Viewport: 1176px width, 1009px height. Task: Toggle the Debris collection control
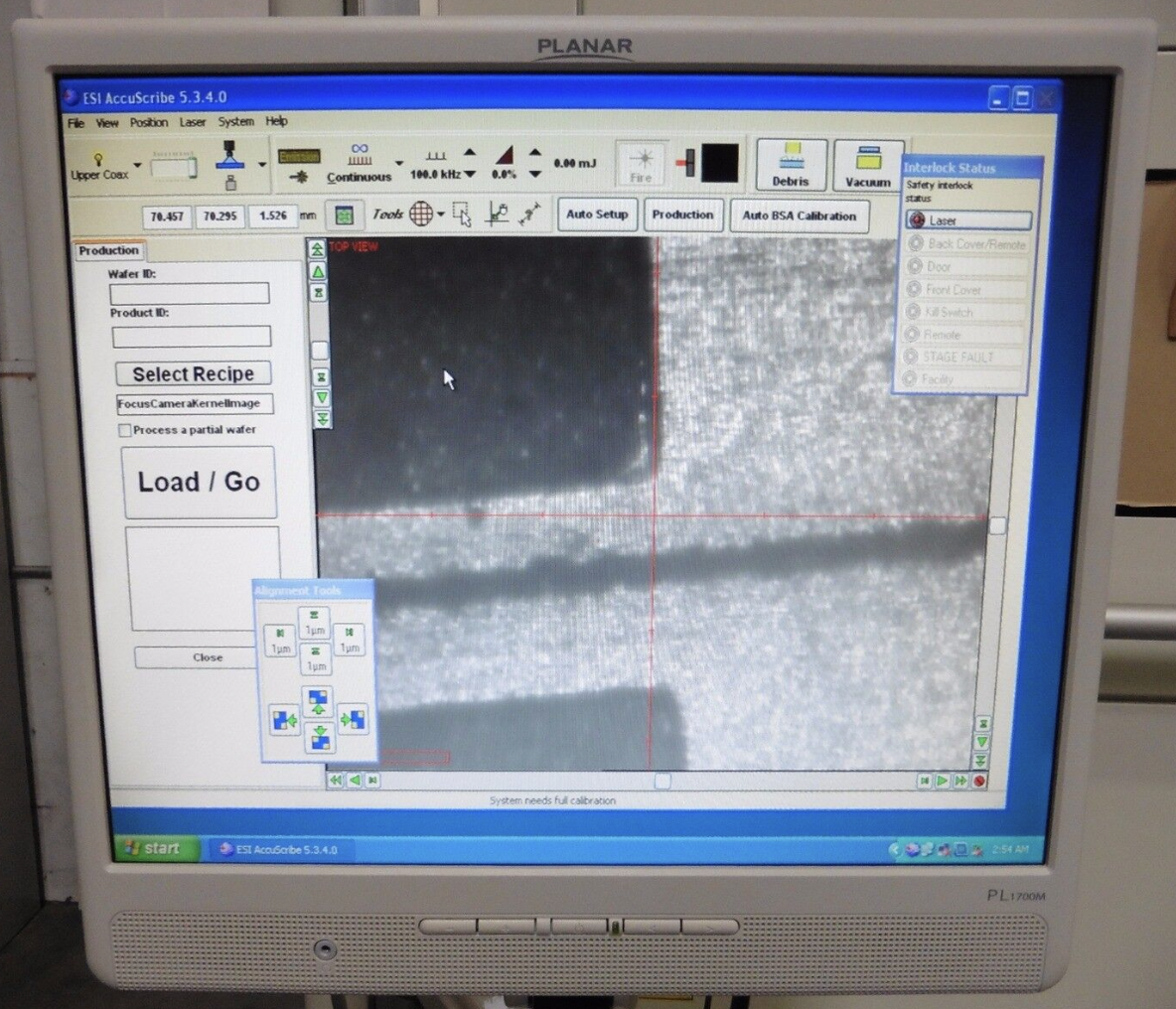tap(792, 162)
